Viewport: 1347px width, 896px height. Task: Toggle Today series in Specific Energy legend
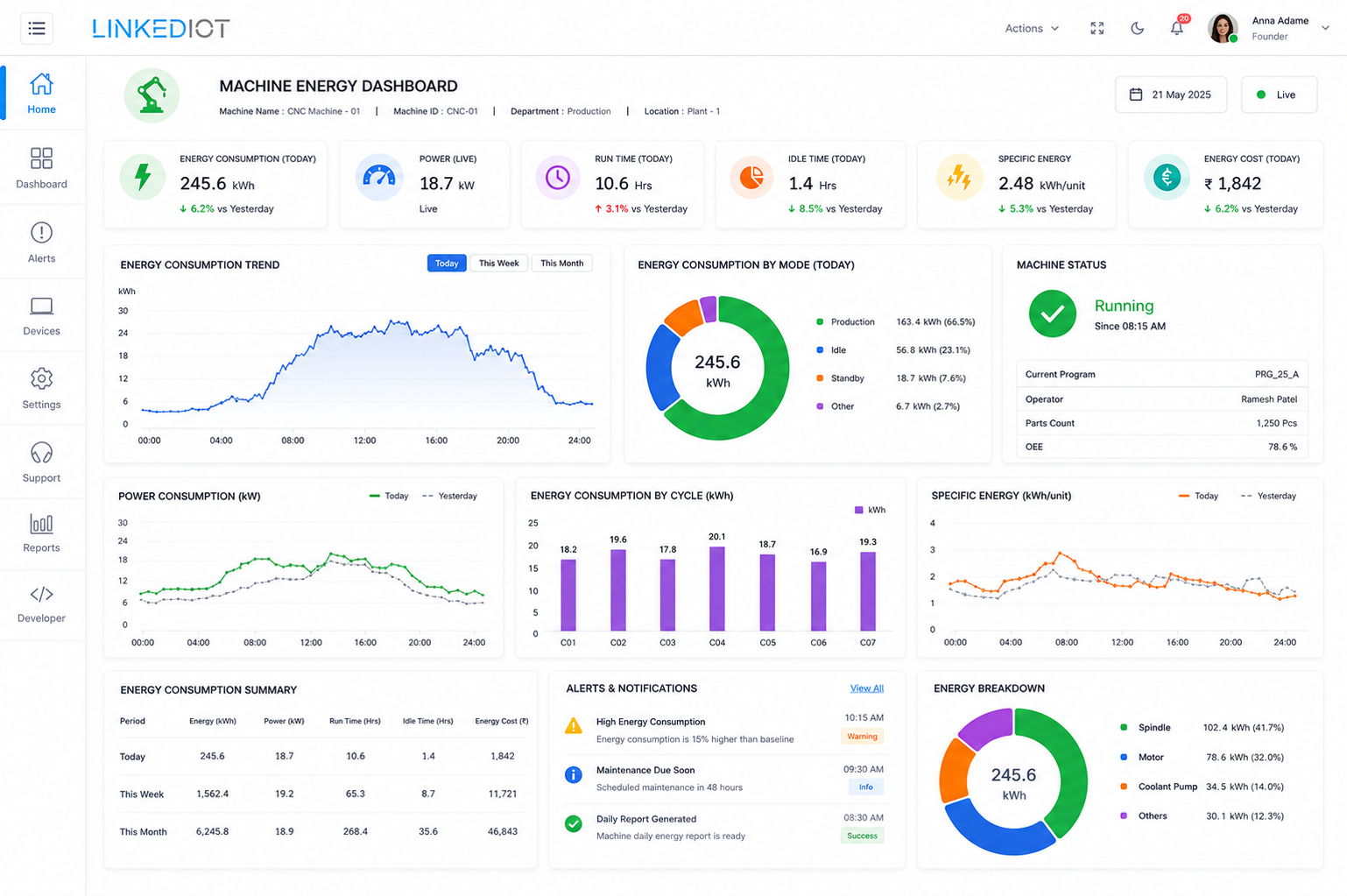[x=1198, y=496]
